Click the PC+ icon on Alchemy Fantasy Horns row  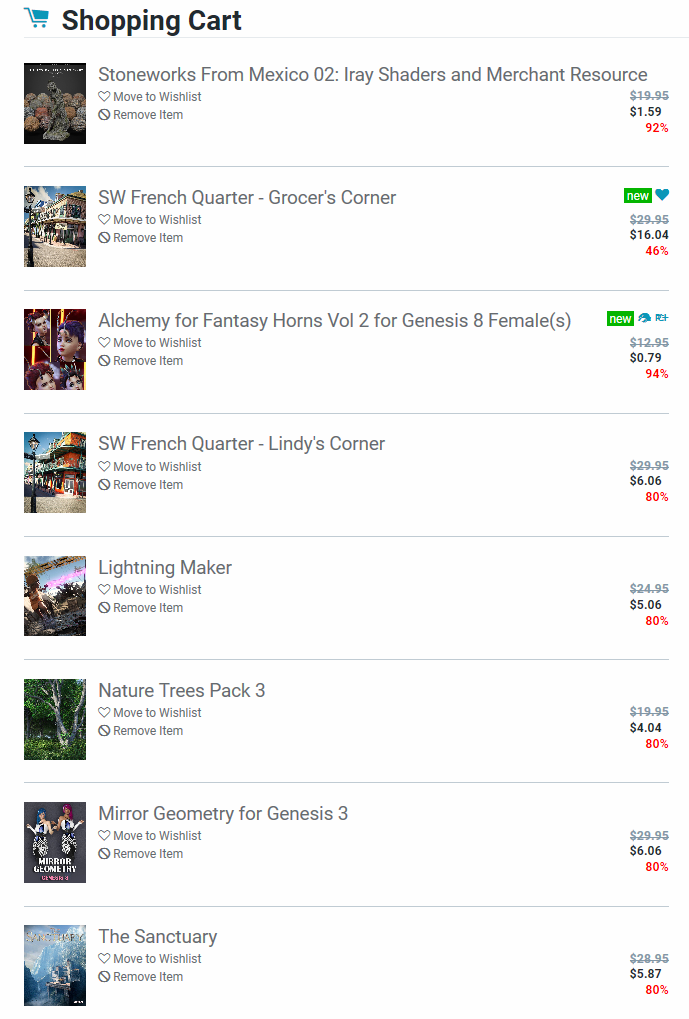click(662, 318)
